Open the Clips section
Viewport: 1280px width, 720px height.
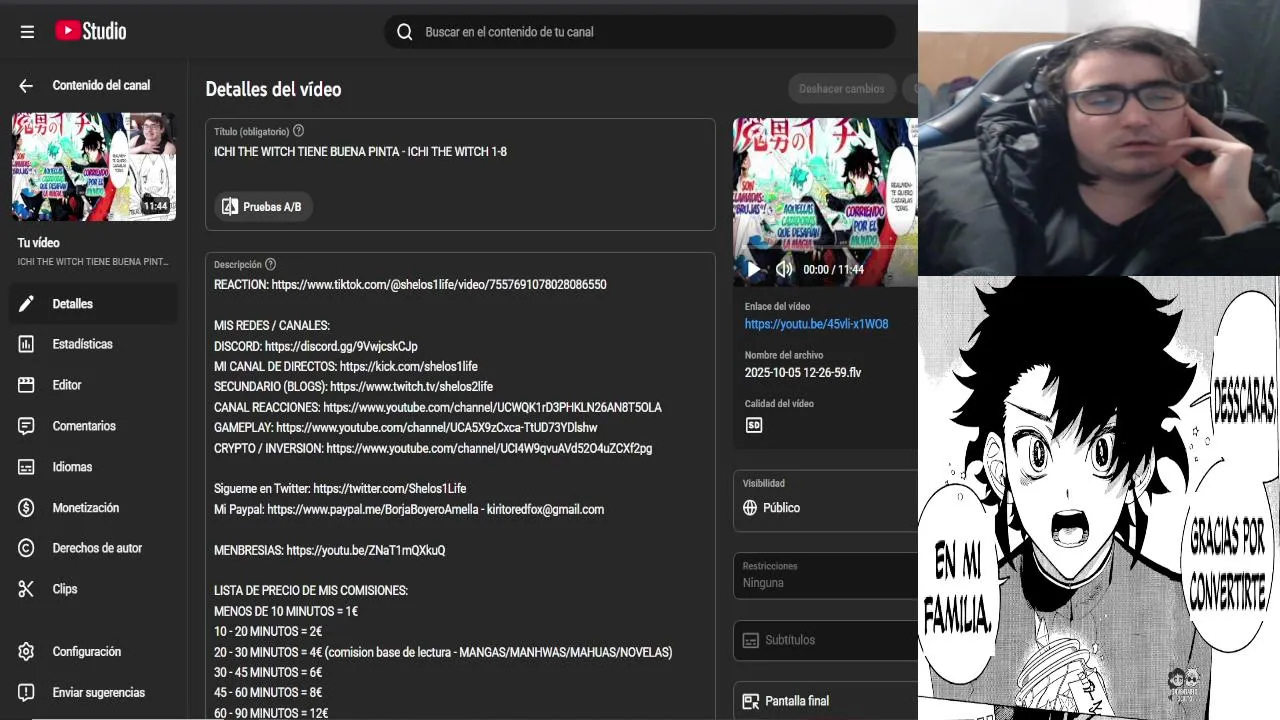coord(94,589)
